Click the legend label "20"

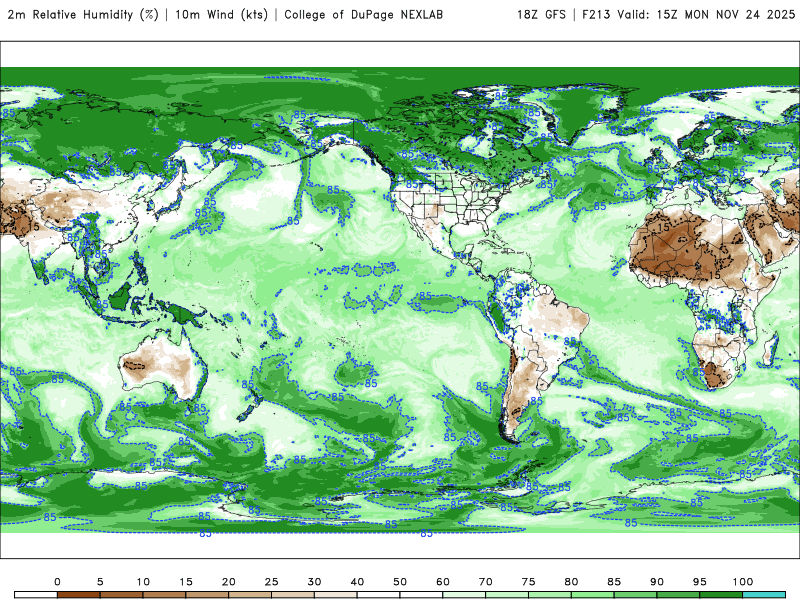pyautogui.click(x=229, y=582)
